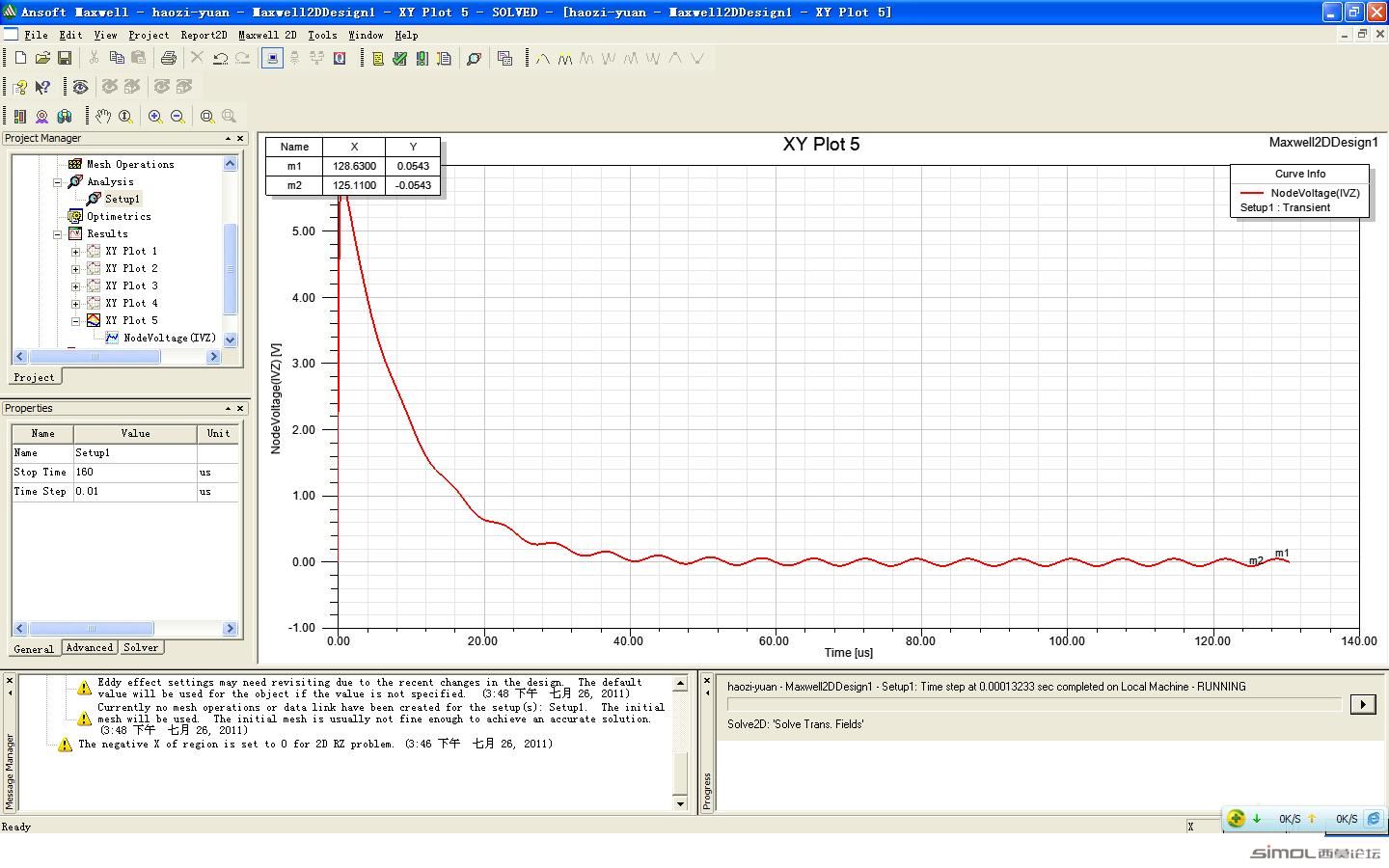The width and height of the screenshot is (1389, 868).
Task: Click the Zoom Out magnifier icon
Action: [177, 116]
